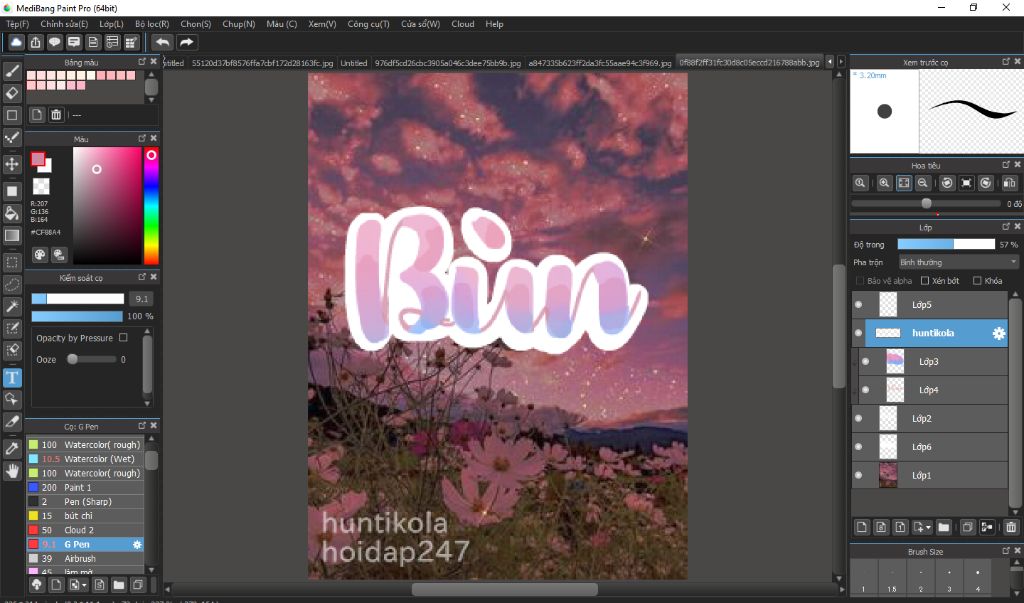This screenshot has width=1024, height=603.
Task: Hide the Lớp4 layer
Action: [x=866, y=390]
